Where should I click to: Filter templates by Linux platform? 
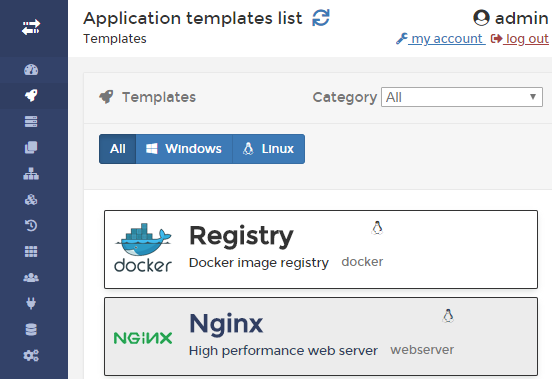269,149
